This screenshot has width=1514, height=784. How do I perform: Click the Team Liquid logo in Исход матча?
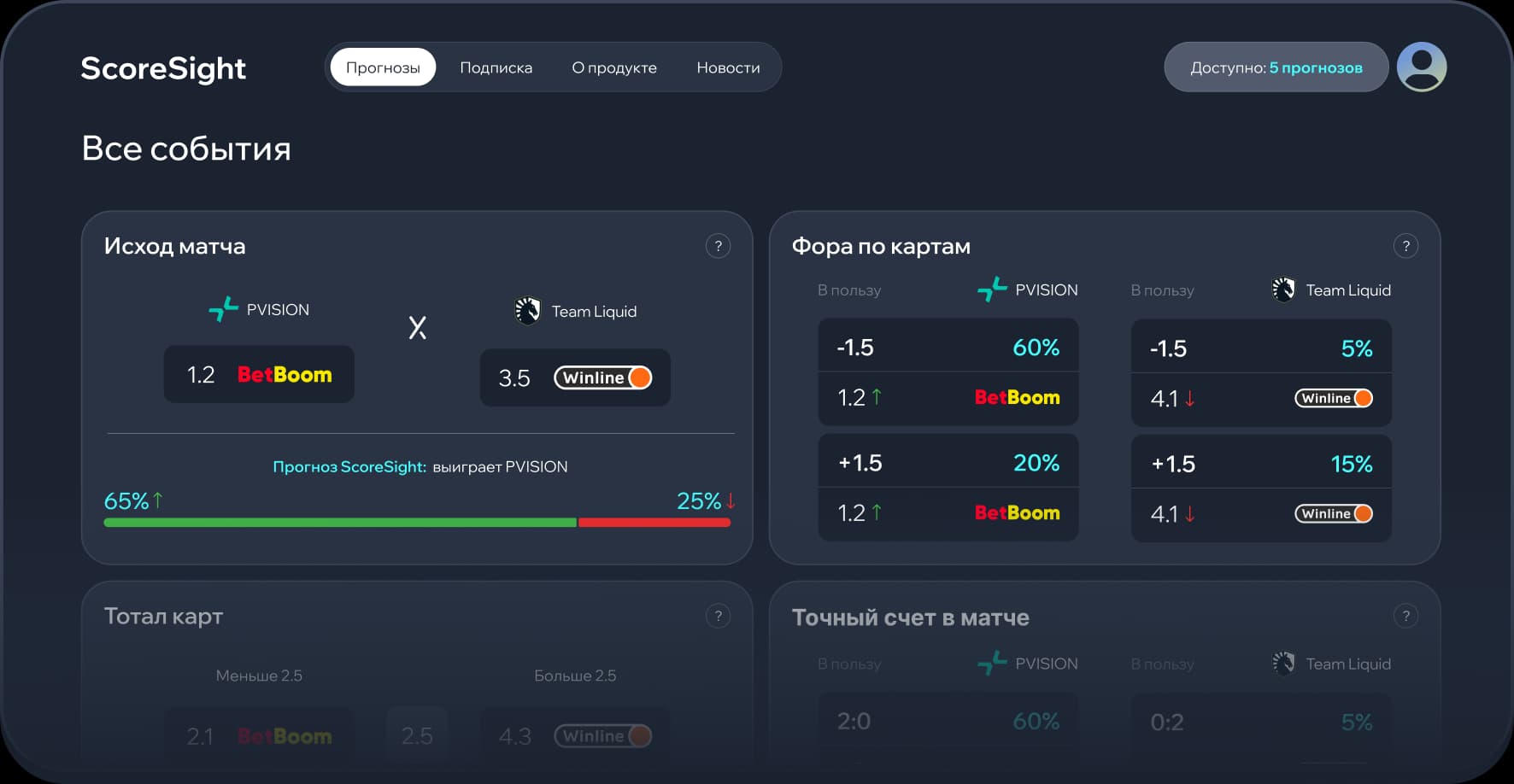(x=528, y=311)
